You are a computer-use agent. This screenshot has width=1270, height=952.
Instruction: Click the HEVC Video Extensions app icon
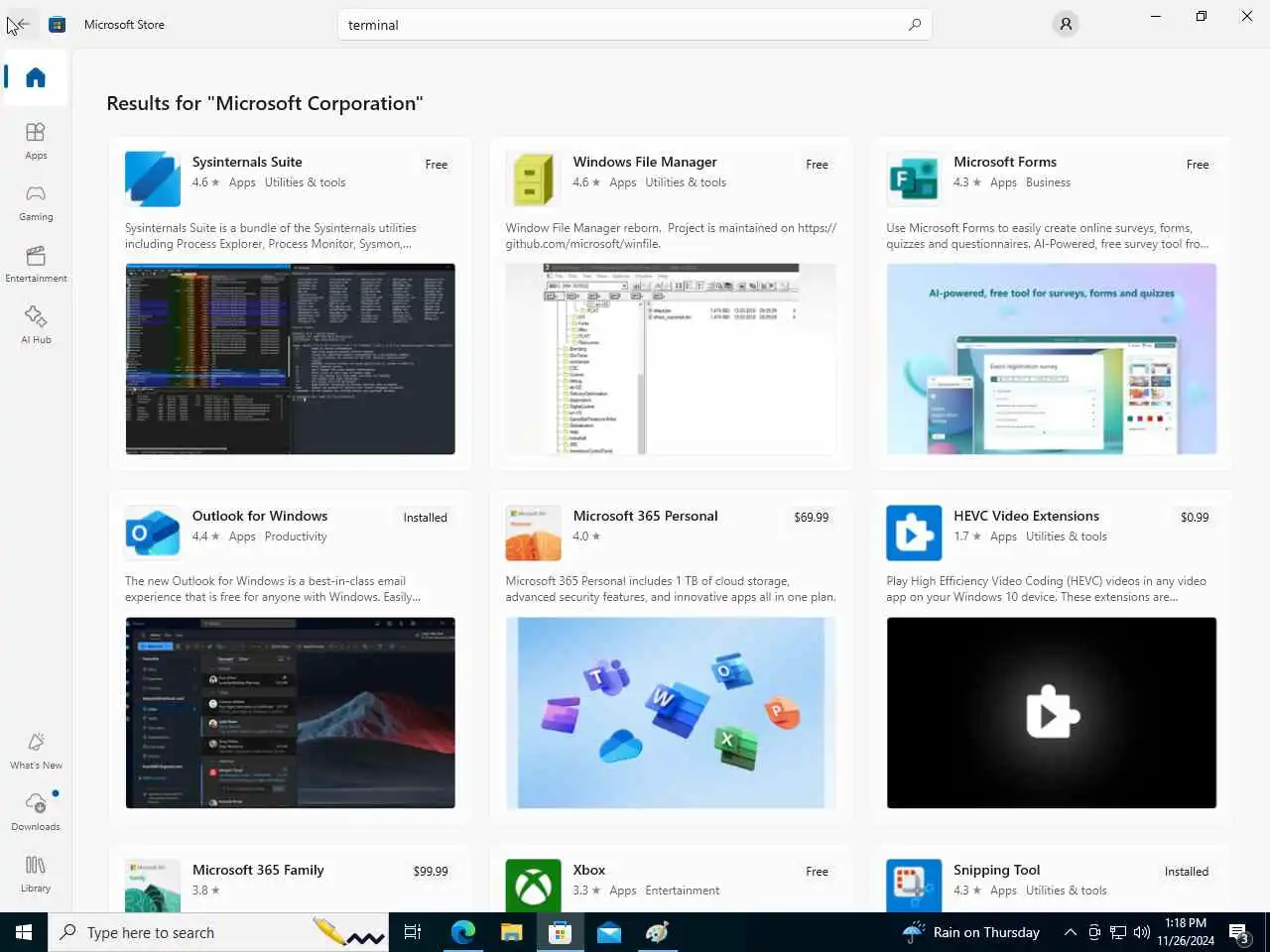(914, 533)
